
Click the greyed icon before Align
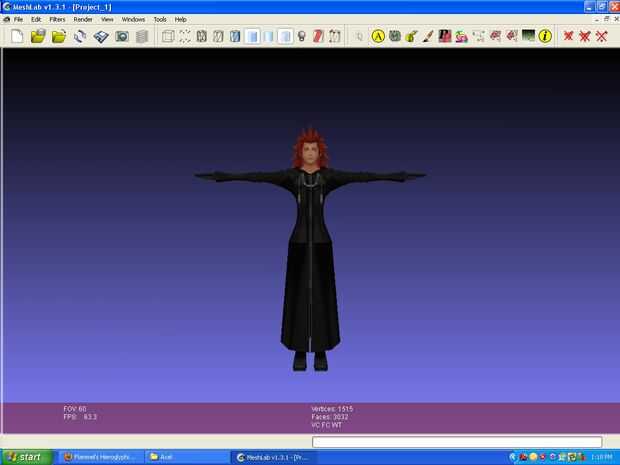coord(359,36)
